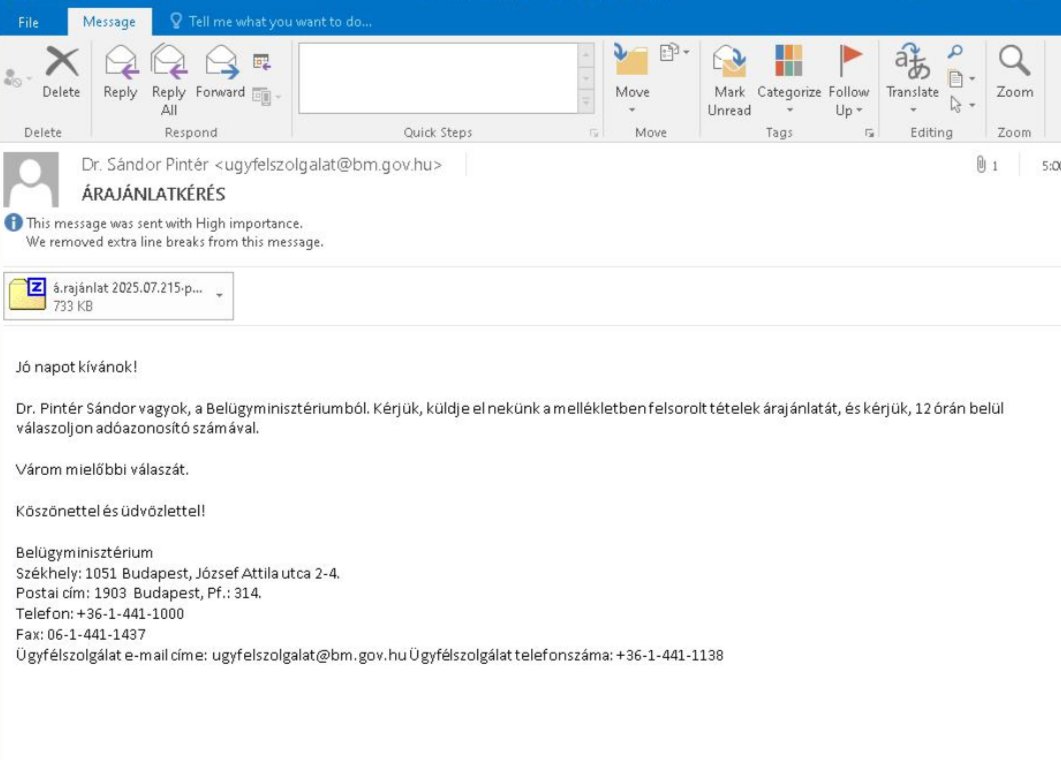Open the Translate menu
Image resolution: width=1061 pixels, height=760 pixels.
coord(912,79)
